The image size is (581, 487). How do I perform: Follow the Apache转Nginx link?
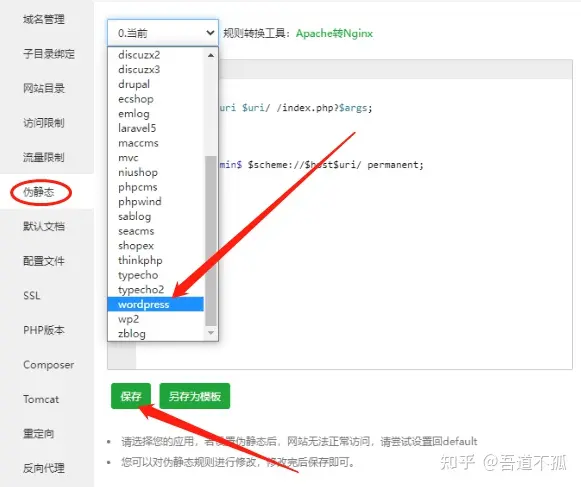point(334,33)
